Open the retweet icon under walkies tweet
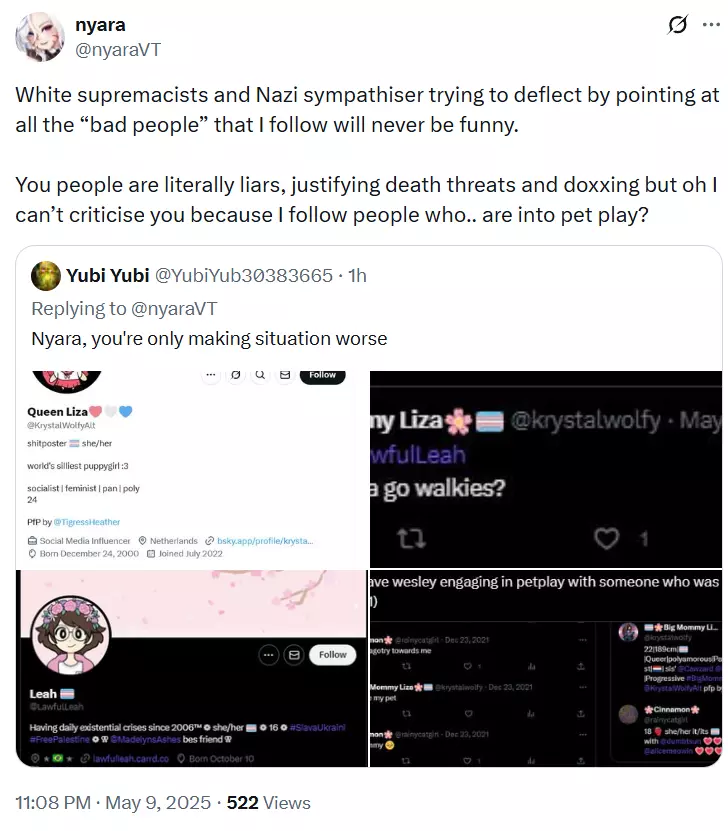This screenshot has height=831, width=728. click(x=411, y=539)
